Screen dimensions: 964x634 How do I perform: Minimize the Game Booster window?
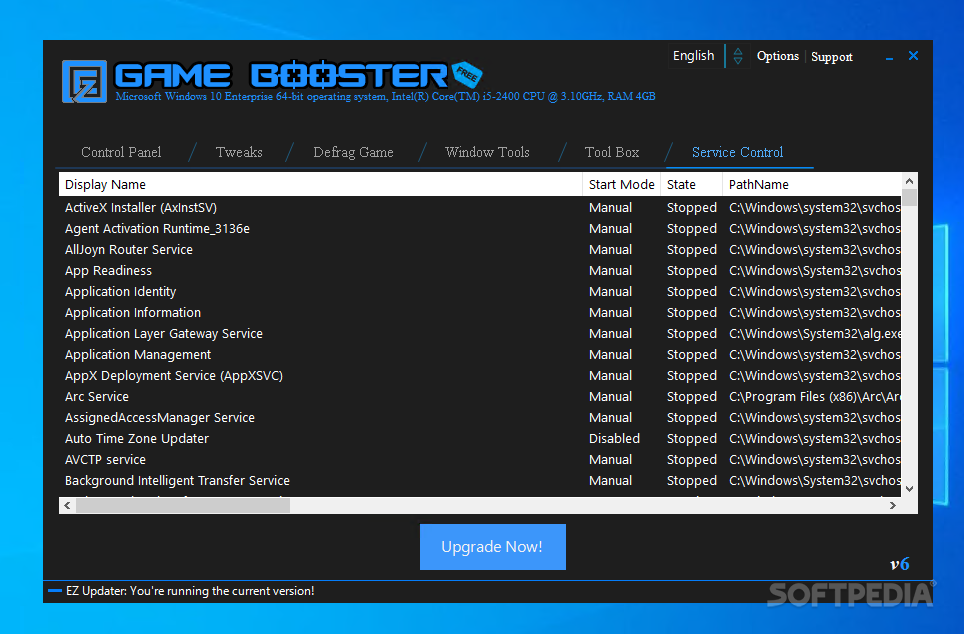pyautogui.click(x=889, y=58)
